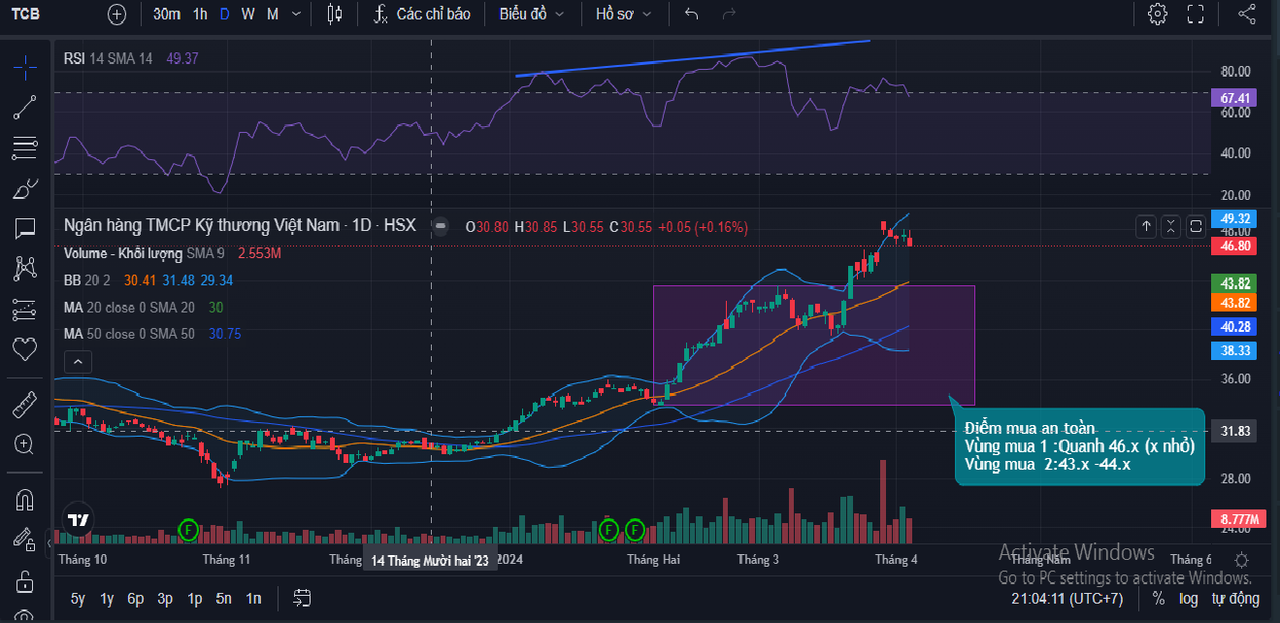Maximize the main chart pane
The width and height of the screenshot is (1280, 623).
[x=1195, y=227]
